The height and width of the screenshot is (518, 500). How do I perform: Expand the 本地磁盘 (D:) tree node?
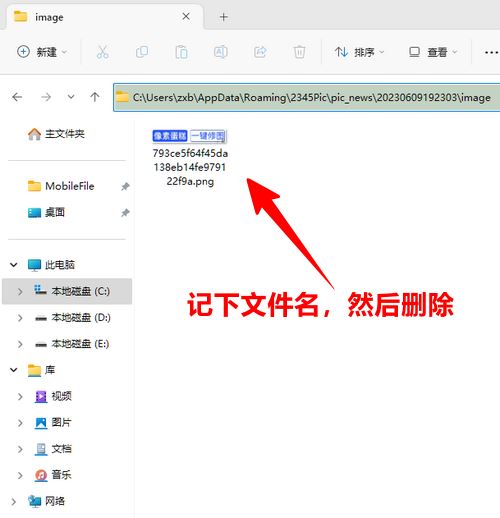click(x=20, y=318)
